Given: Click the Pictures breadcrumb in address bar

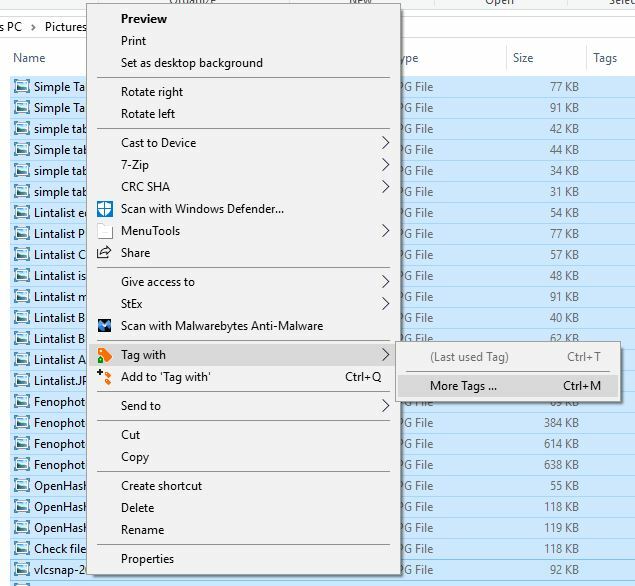Looking at the screenshot, I should [66, 27].
